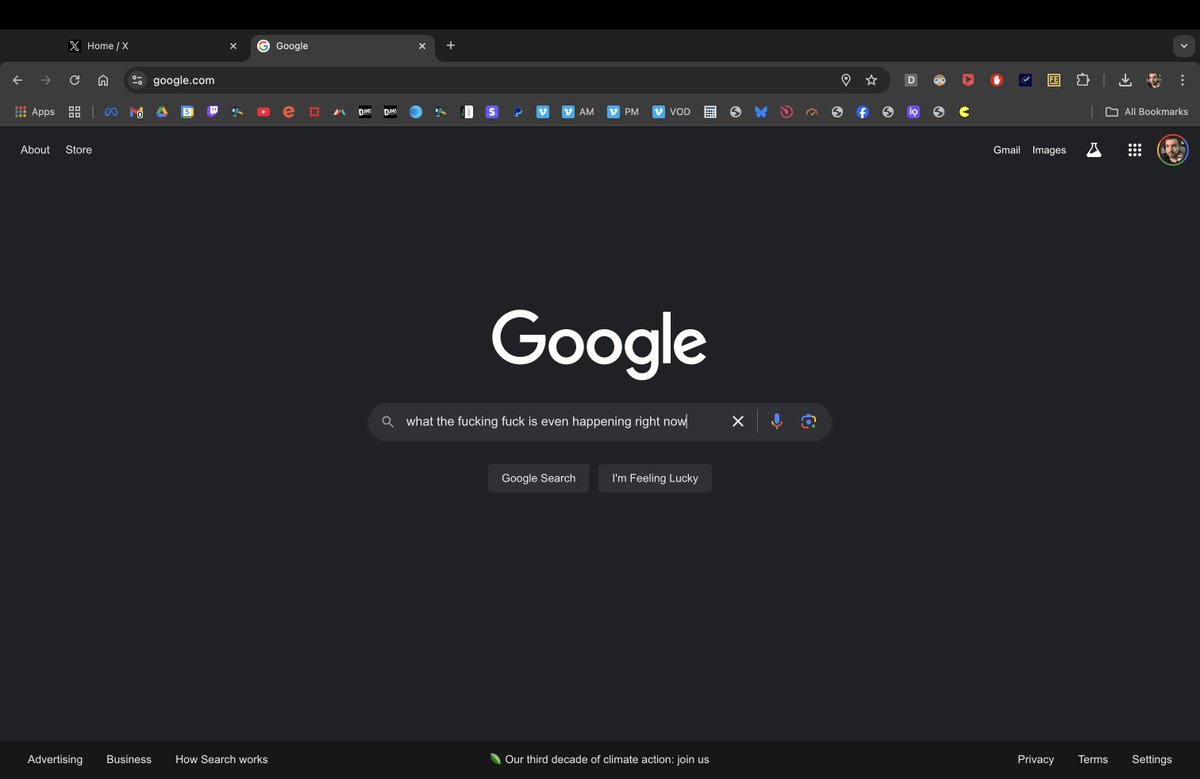Open the calculator grid bookmark
The image size is (1200, 779).
710,112
